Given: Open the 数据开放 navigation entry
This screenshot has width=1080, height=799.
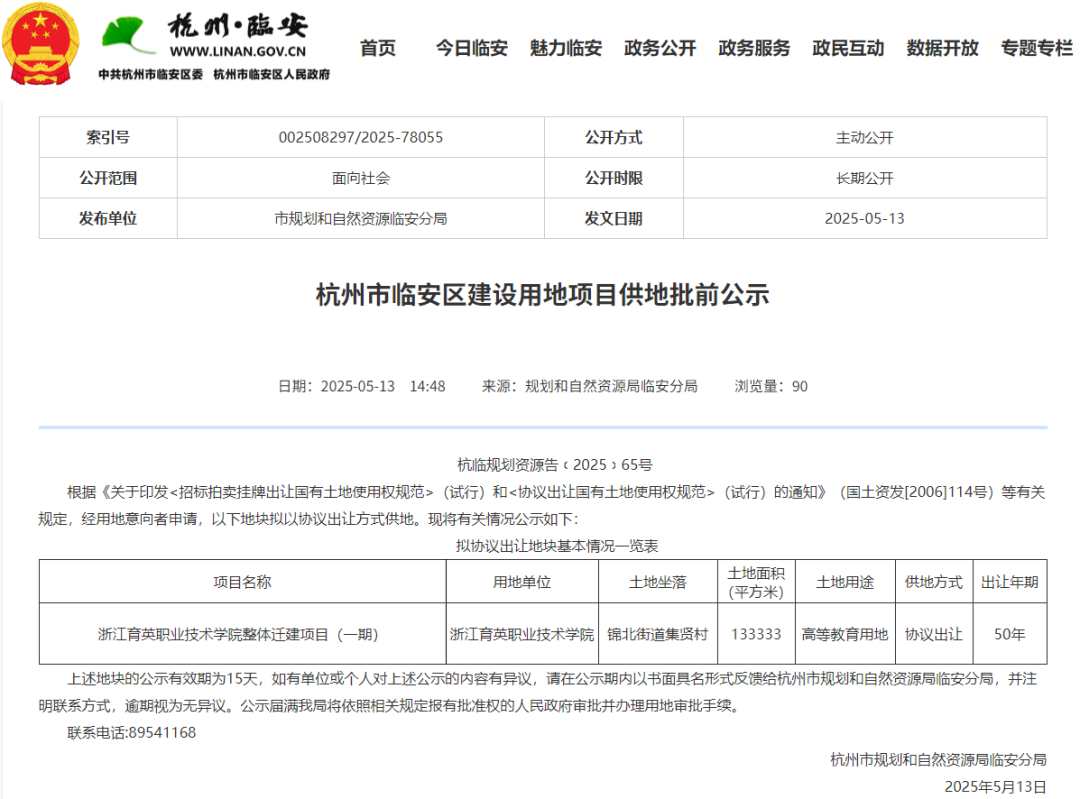Looking at the screenshot, I should (941, 47).
